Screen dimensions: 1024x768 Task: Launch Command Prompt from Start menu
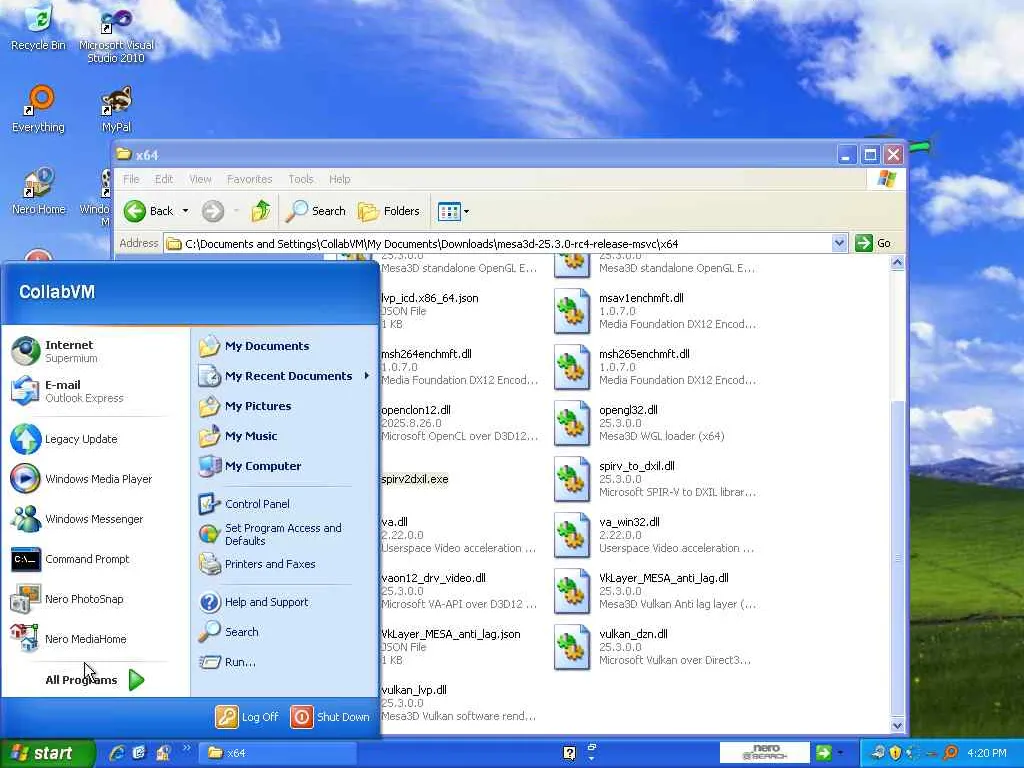(95, 559)
